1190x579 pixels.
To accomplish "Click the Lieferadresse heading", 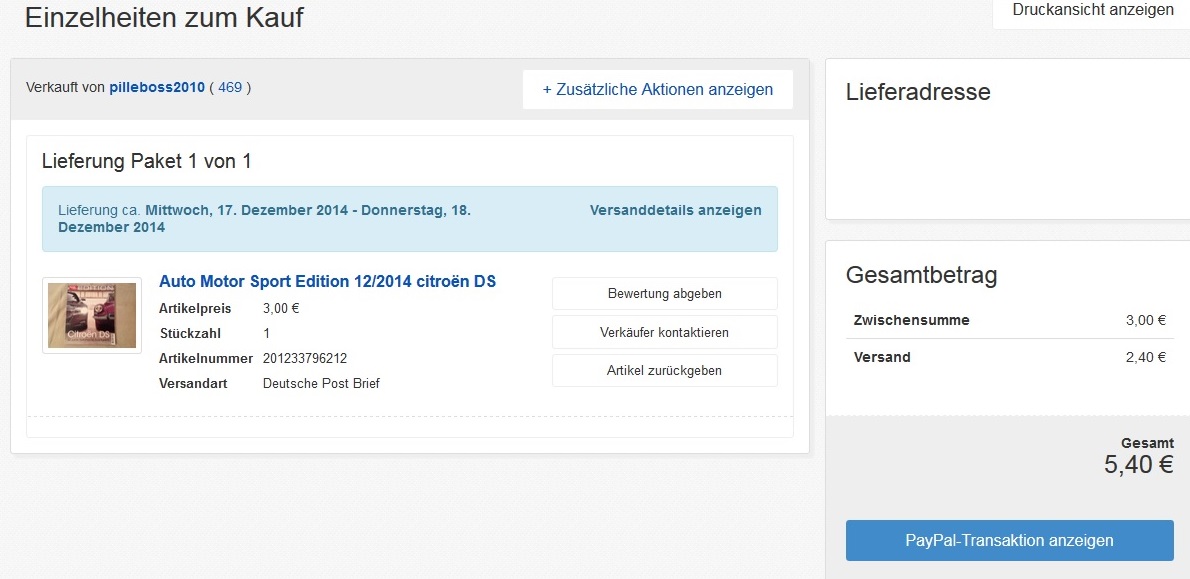I will point(918,93).
